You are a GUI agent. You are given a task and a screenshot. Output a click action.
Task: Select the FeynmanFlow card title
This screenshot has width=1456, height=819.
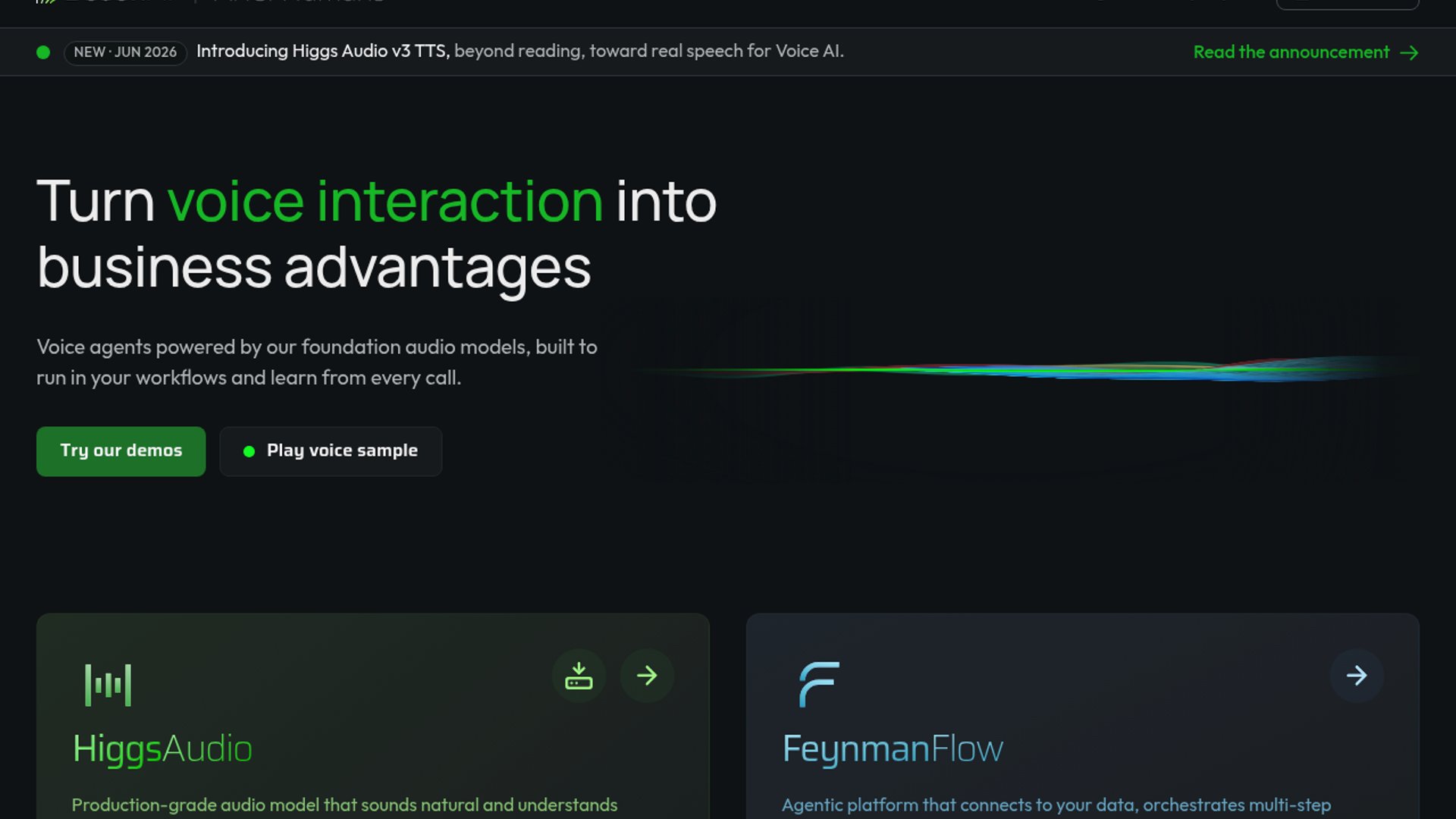[x=893, y=748]
